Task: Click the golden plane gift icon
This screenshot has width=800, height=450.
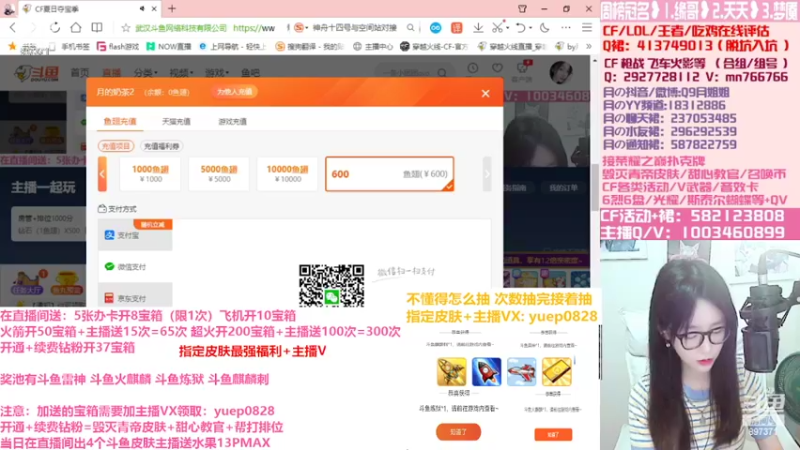Action: [452, 371]
